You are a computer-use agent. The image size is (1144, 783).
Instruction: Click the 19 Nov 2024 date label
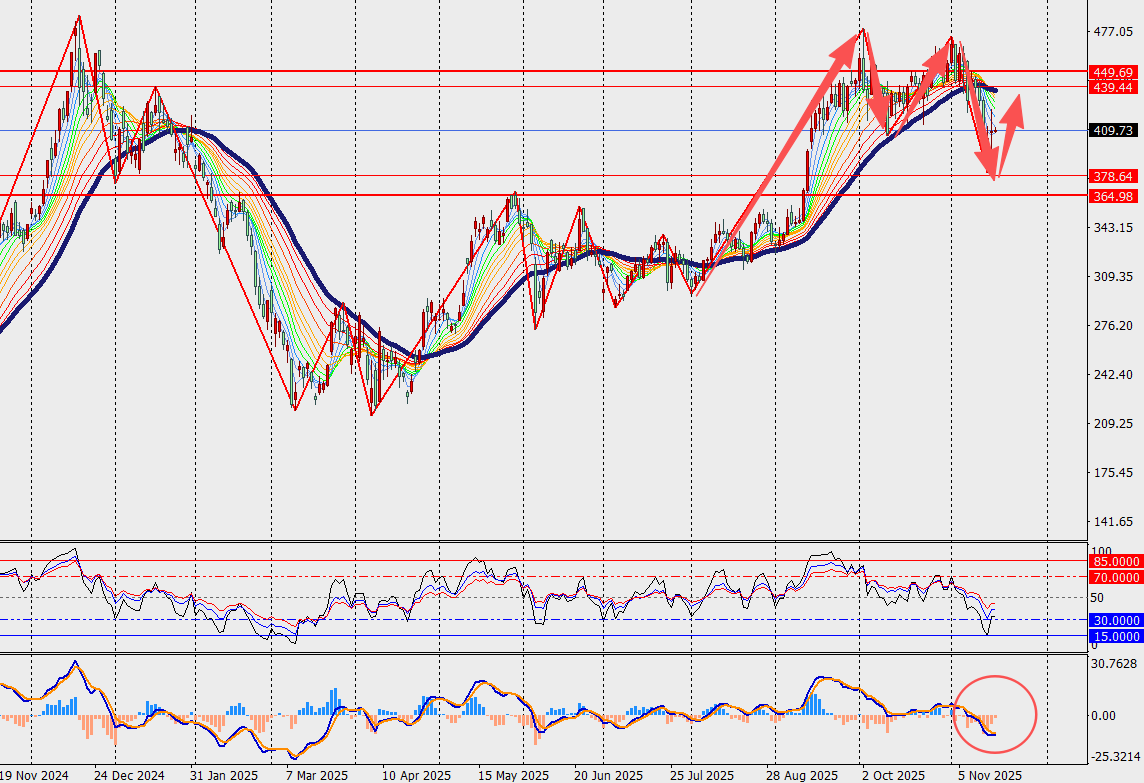[36, 775]
